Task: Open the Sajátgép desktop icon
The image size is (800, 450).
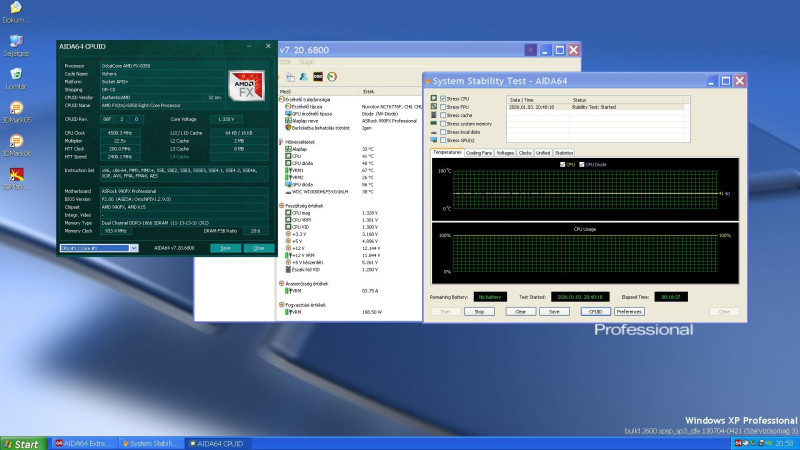Action: coord(15,42)
